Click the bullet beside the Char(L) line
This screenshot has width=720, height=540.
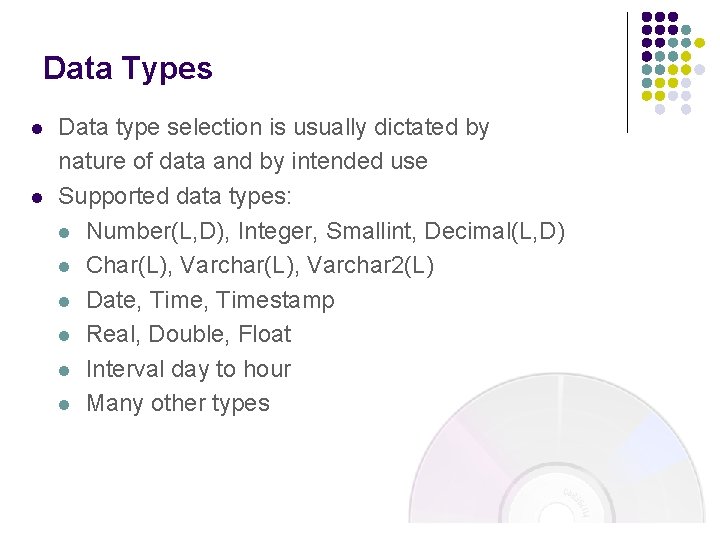click(64, 267)
